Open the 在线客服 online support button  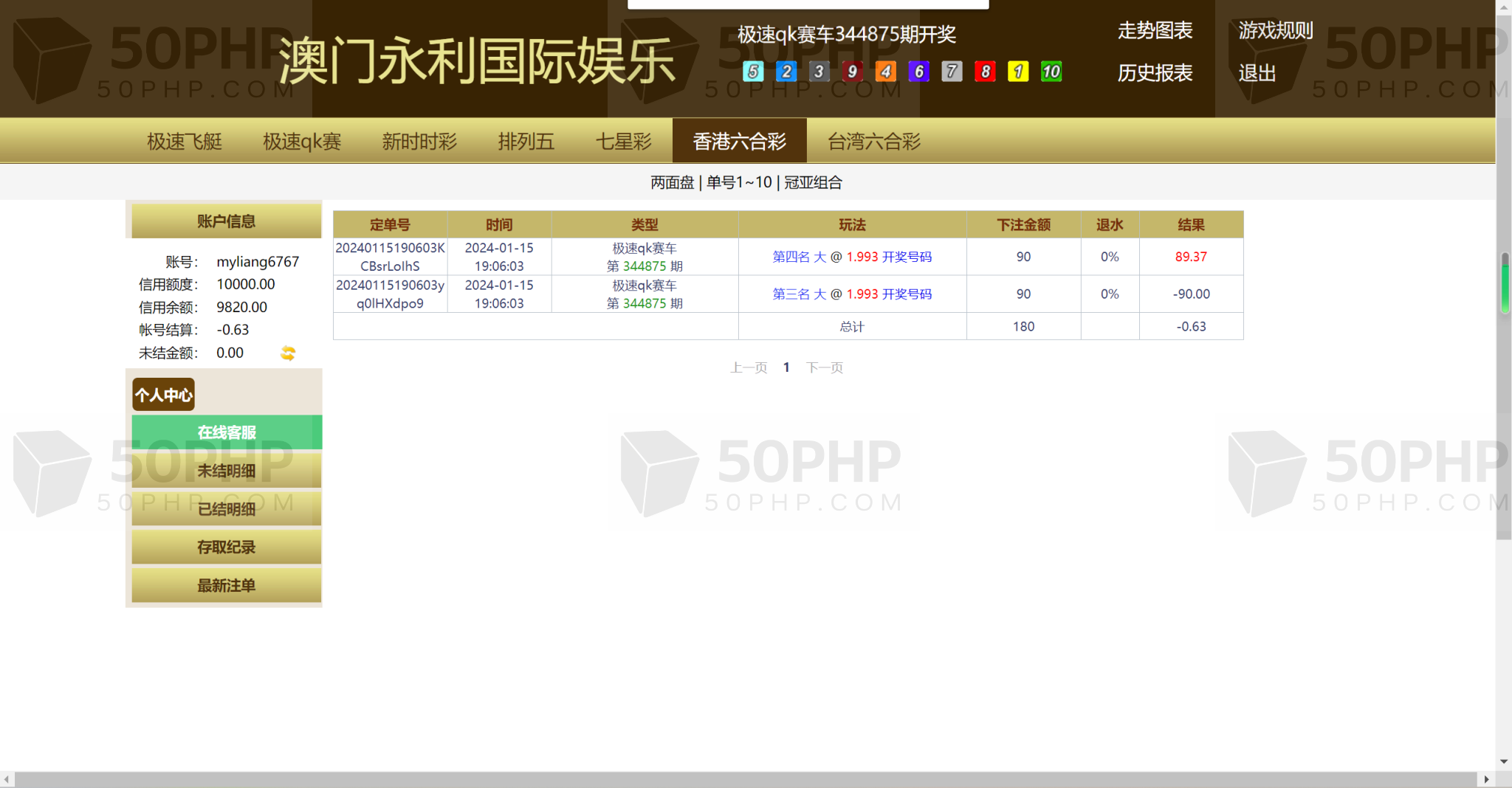(x=227, y=432)
